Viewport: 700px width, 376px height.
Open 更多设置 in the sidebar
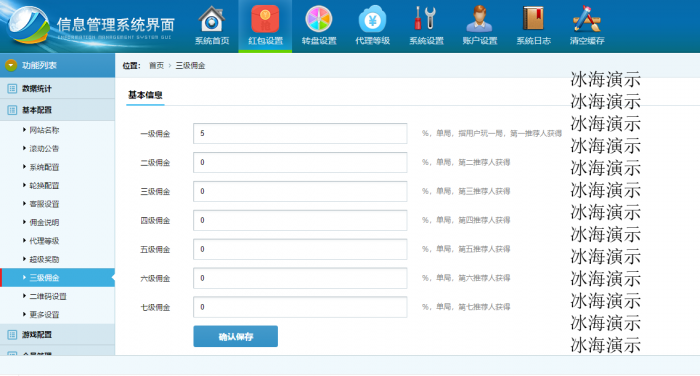click(44, 314)
